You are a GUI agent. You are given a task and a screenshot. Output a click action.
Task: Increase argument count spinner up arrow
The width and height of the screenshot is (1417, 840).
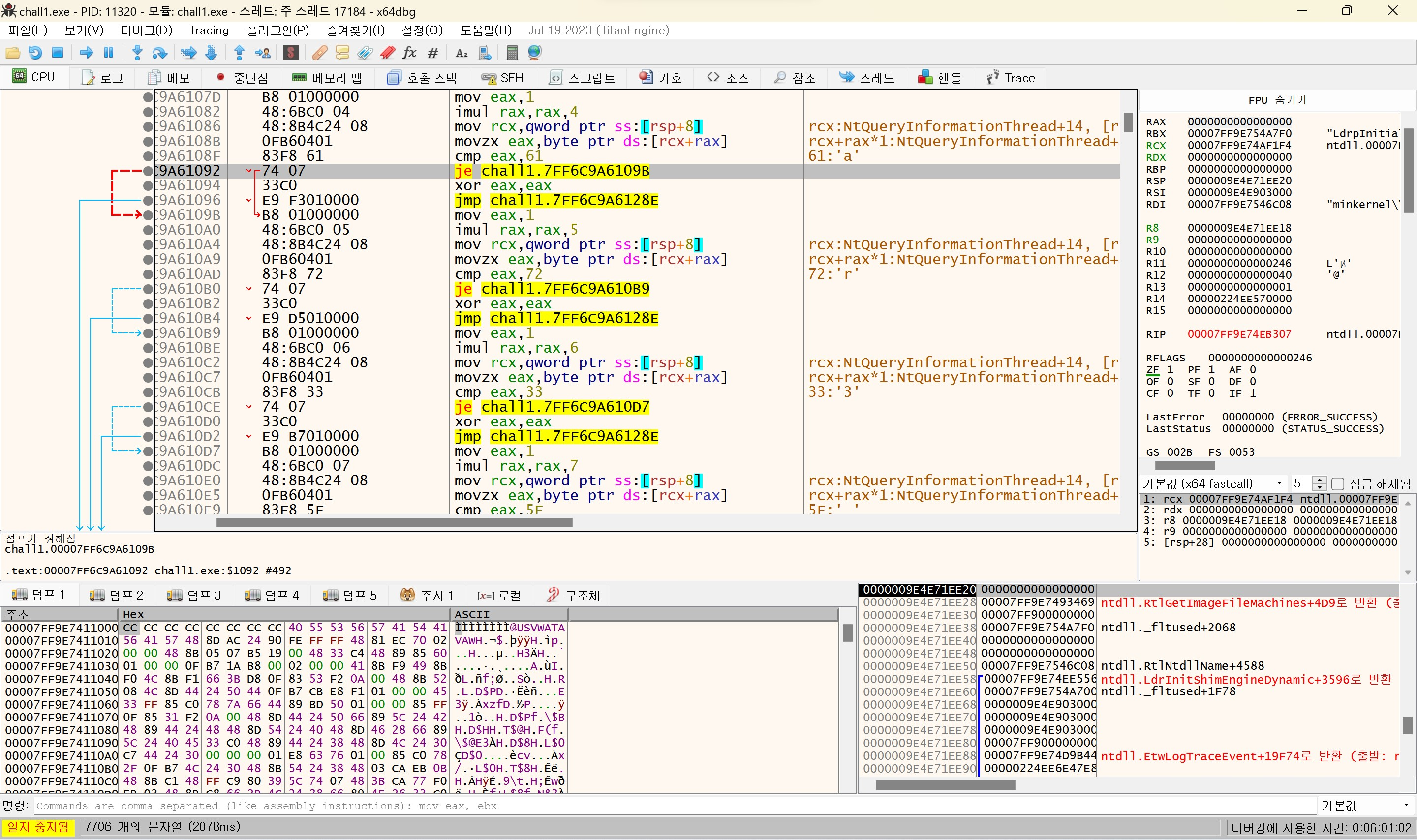pos(1320,480)
